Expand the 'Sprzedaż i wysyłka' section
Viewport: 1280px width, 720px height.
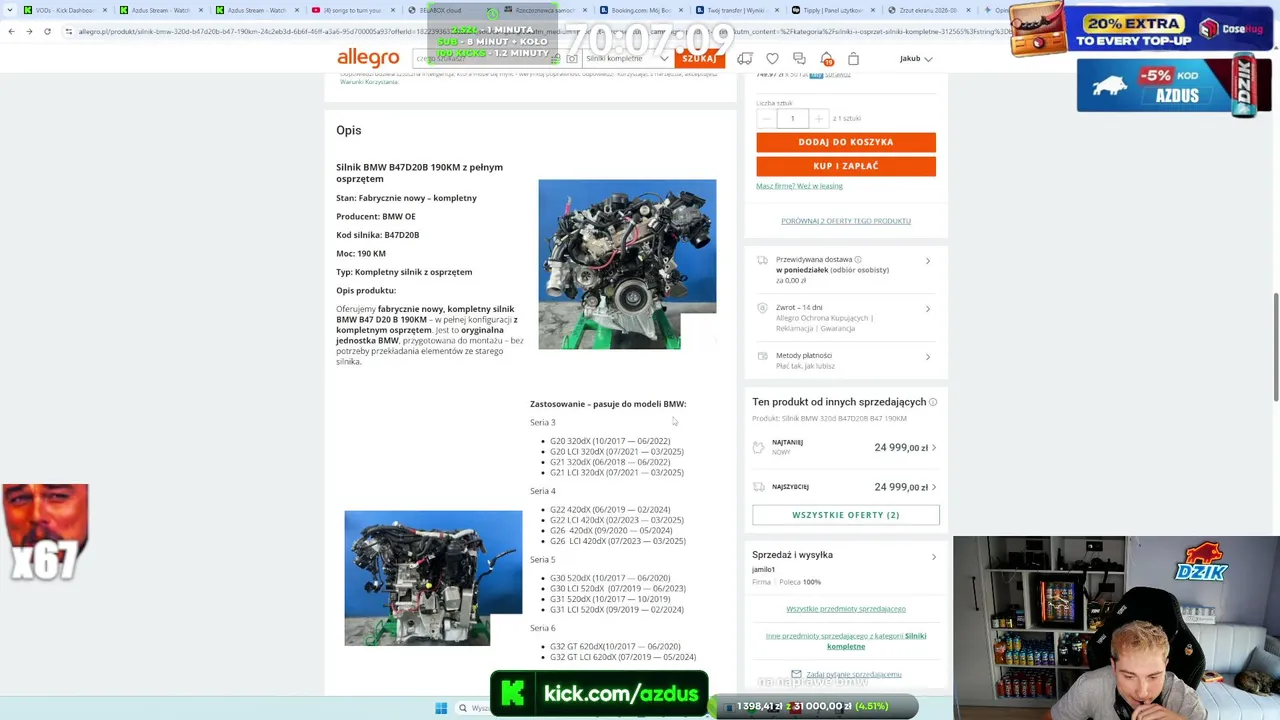coord(845,555)
